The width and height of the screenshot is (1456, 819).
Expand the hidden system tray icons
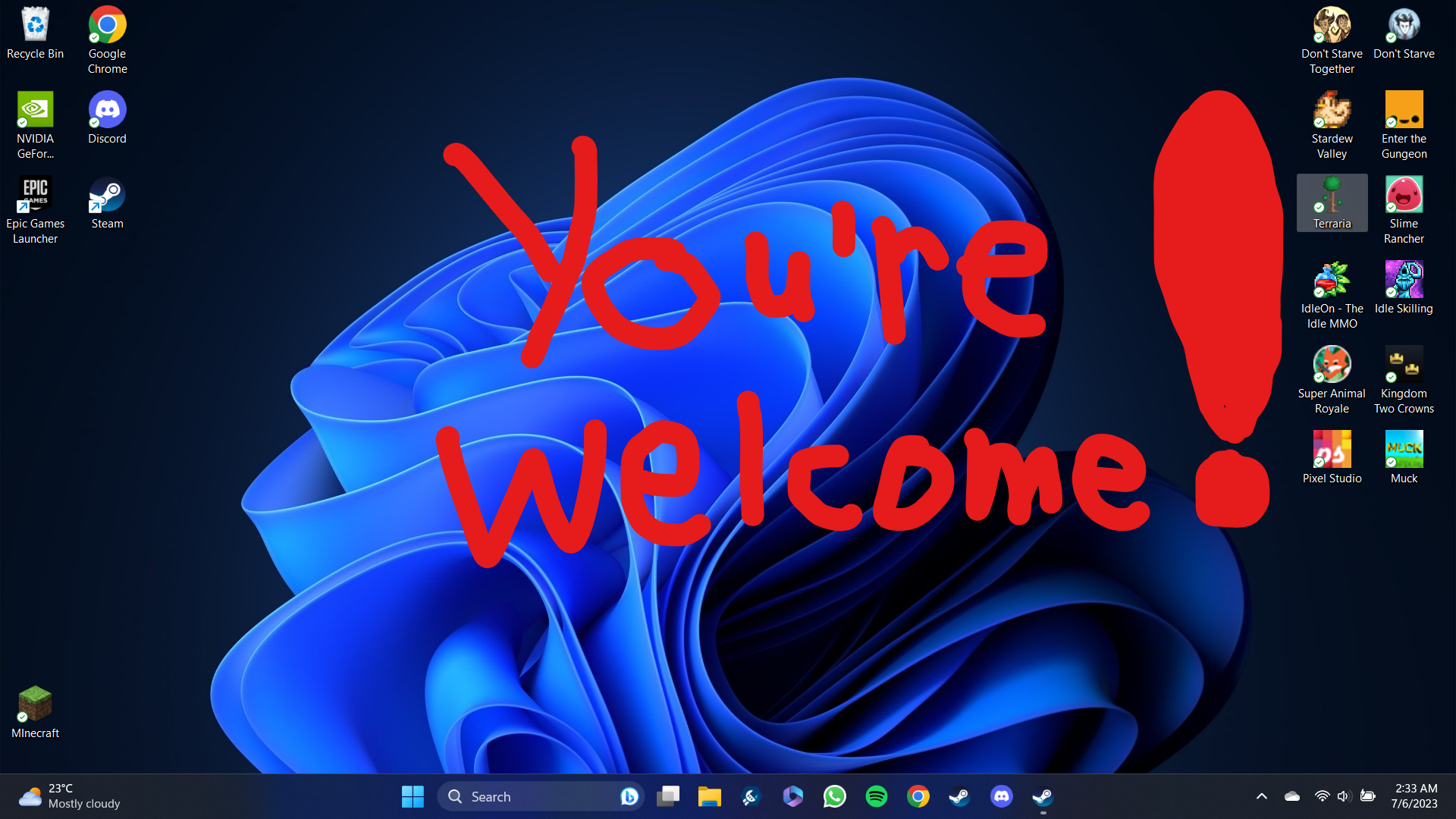1261,796
